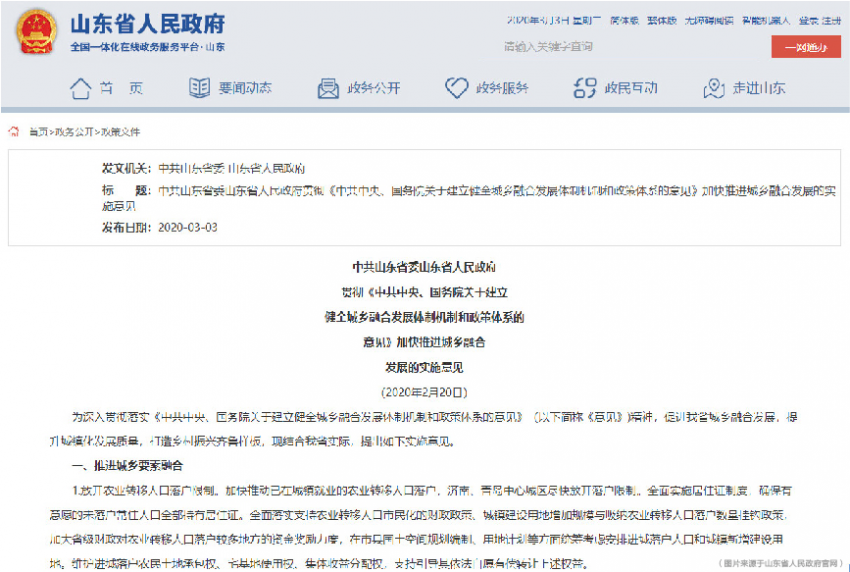Open the 政务服务 navigation item
Image resolution: width=850 pixels, height=572 pixels.
[502, 88]
